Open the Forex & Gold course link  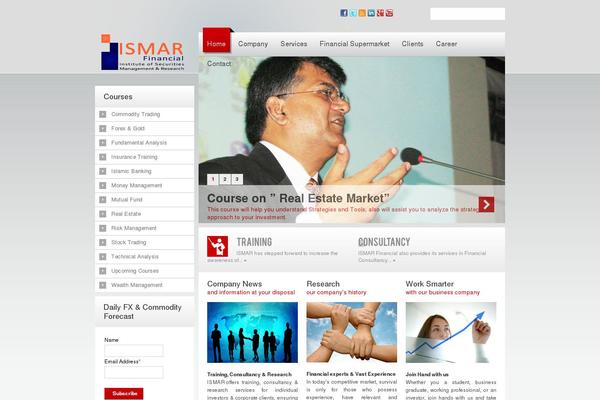[x=128, y=128]
